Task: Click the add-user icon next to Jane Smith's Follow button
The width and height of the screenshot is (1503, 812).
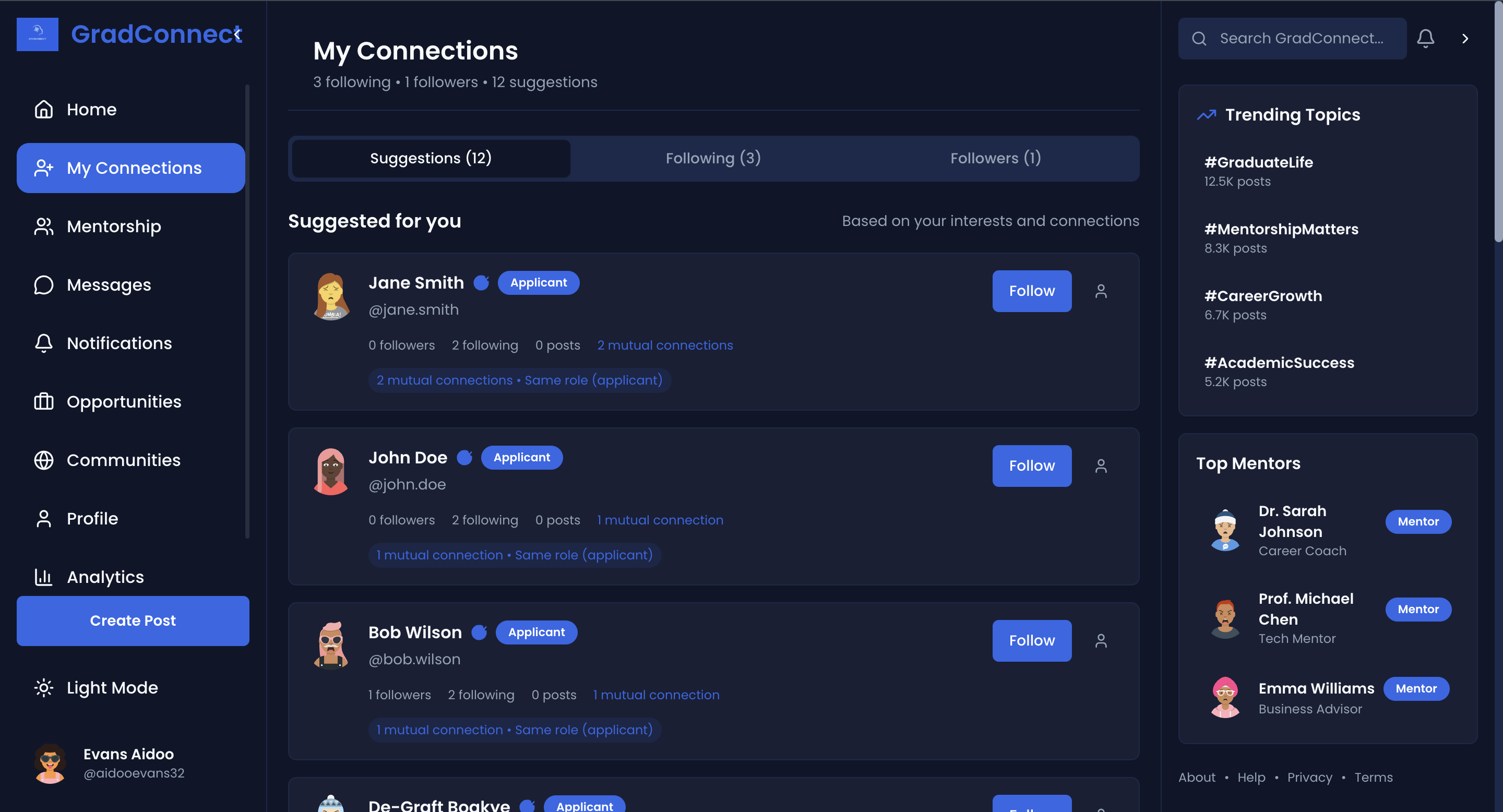Action: coord(1102,291)
